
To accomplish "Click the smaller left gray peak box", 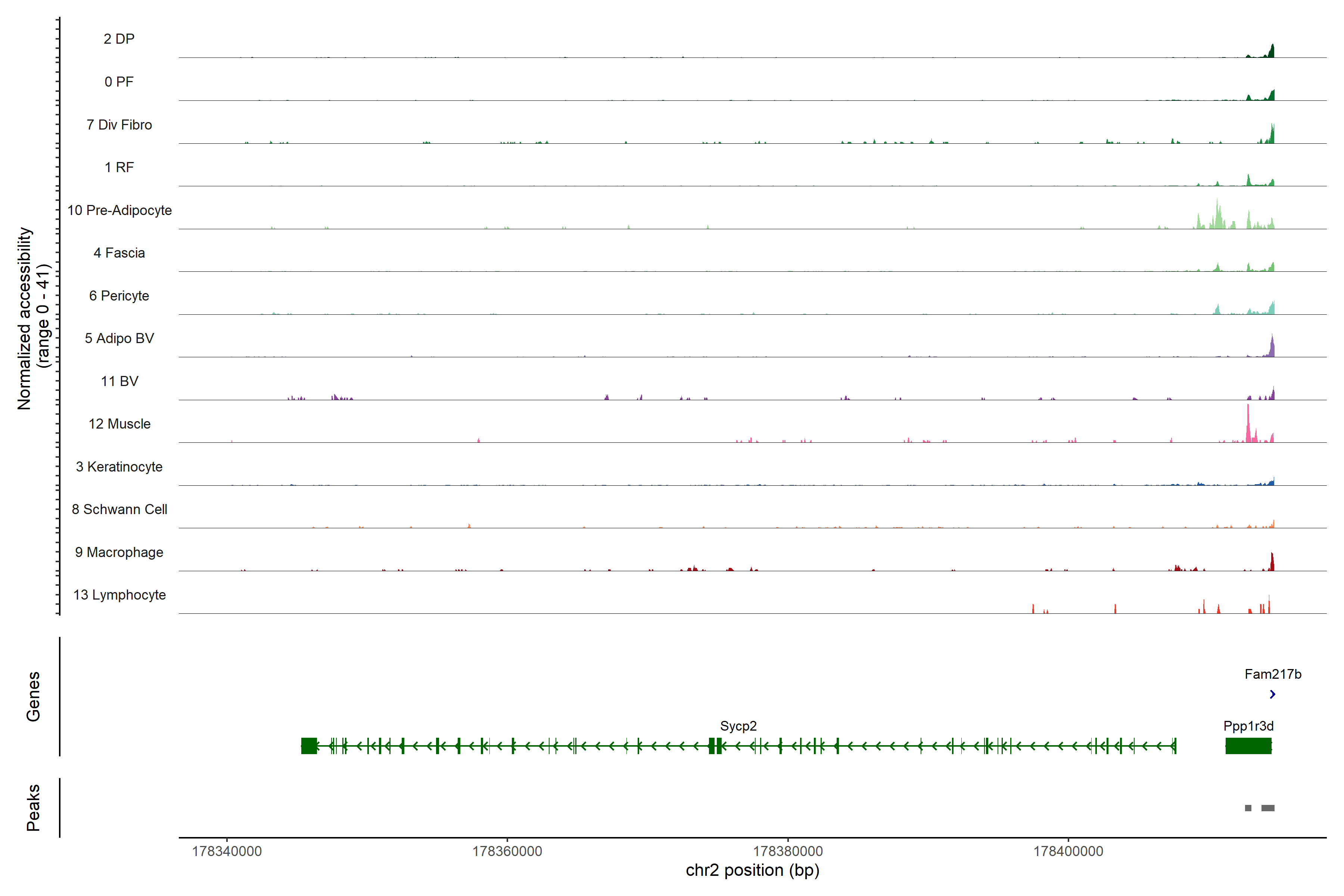I will pyautogui.click(x=1248, y=808).
